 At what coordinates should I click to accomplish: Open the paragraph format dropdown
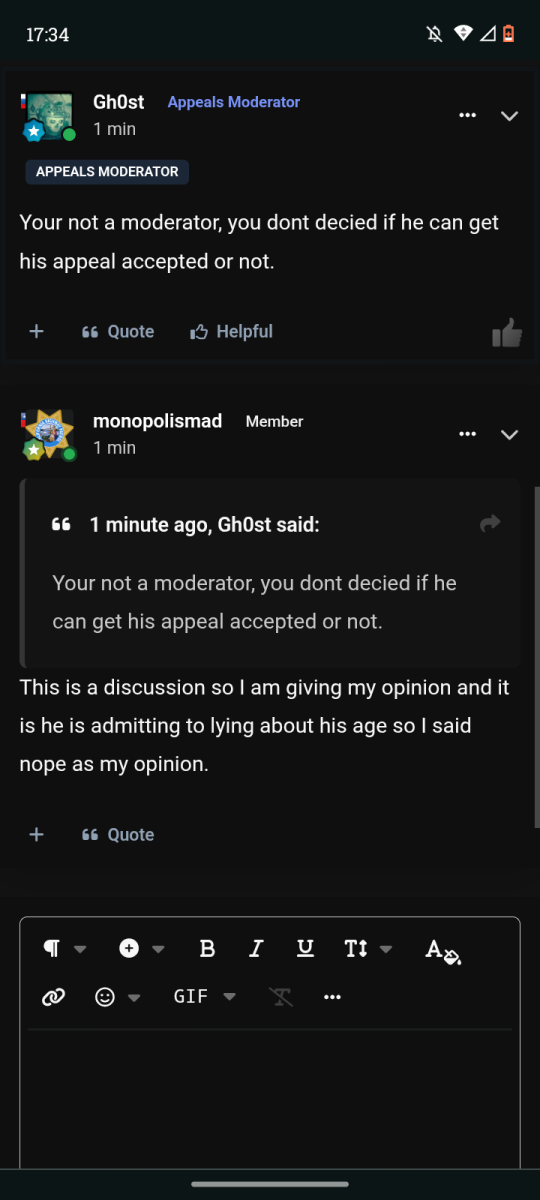pyautogui.click(x=65, y=948)
